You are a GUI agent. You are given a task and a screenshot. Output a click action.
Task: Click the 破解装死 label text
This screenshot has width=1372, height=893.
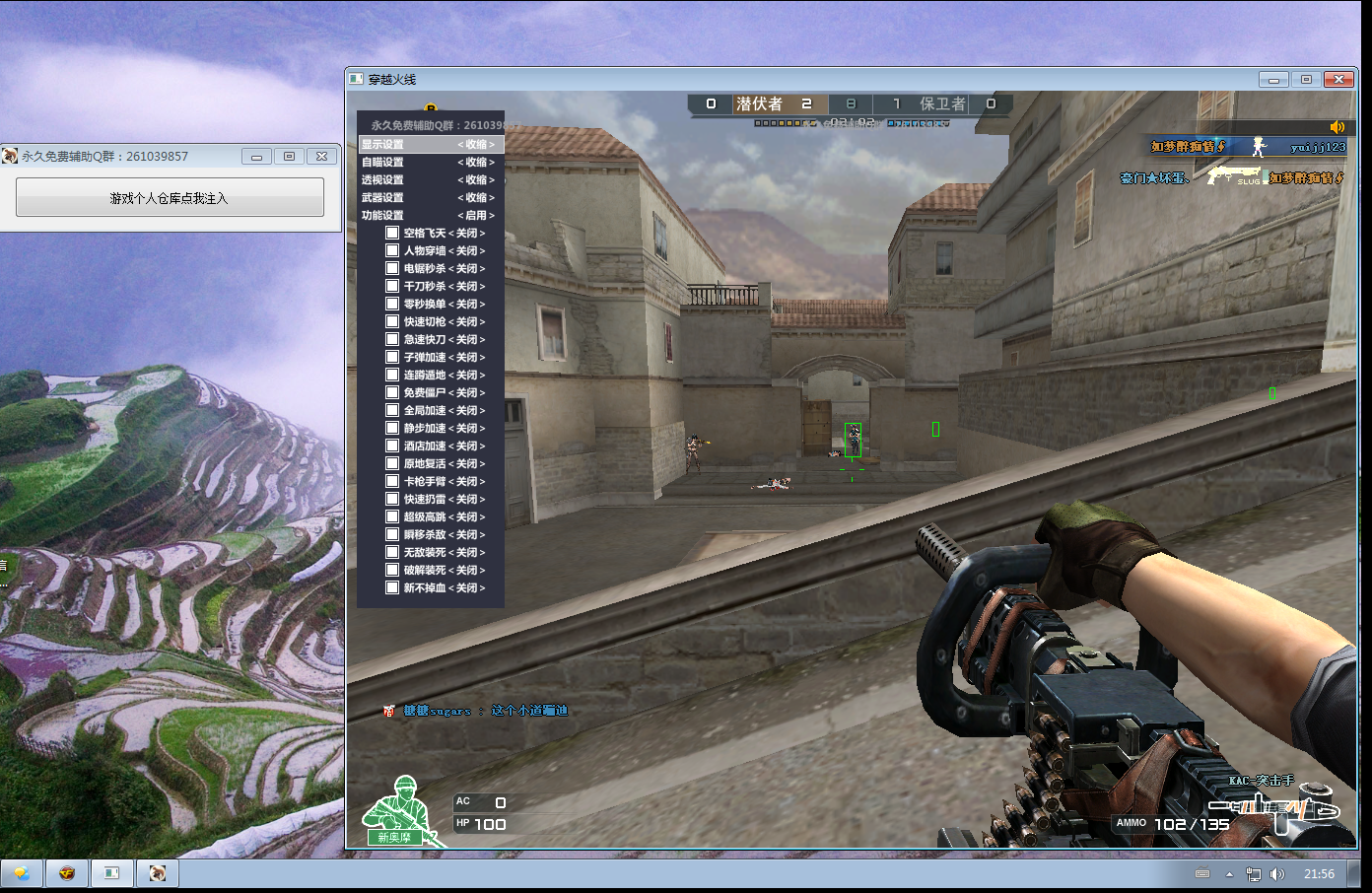[x=425, y=571]
